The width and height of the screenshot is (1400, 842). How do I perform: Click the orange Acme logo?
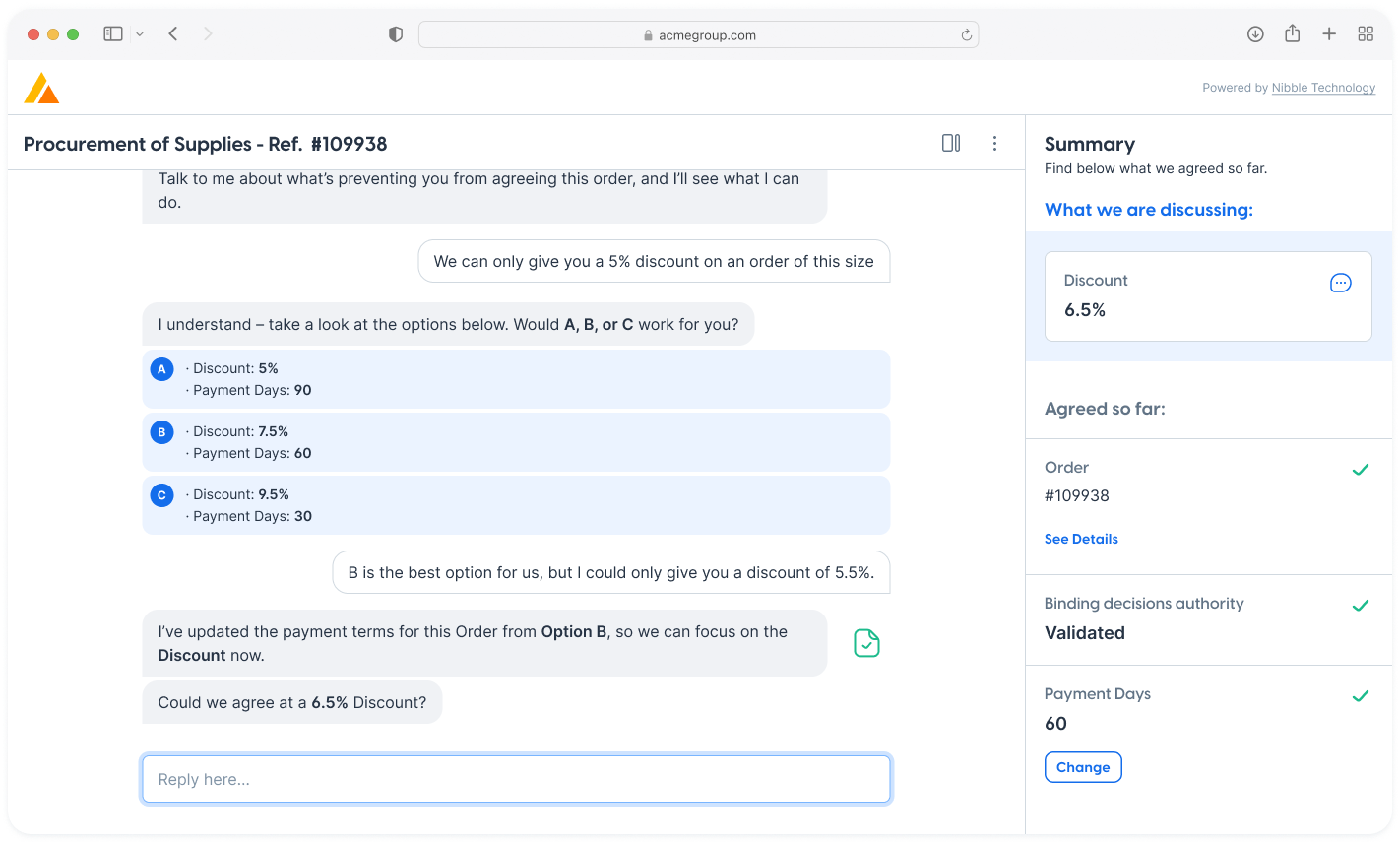(x=41, y=89)
